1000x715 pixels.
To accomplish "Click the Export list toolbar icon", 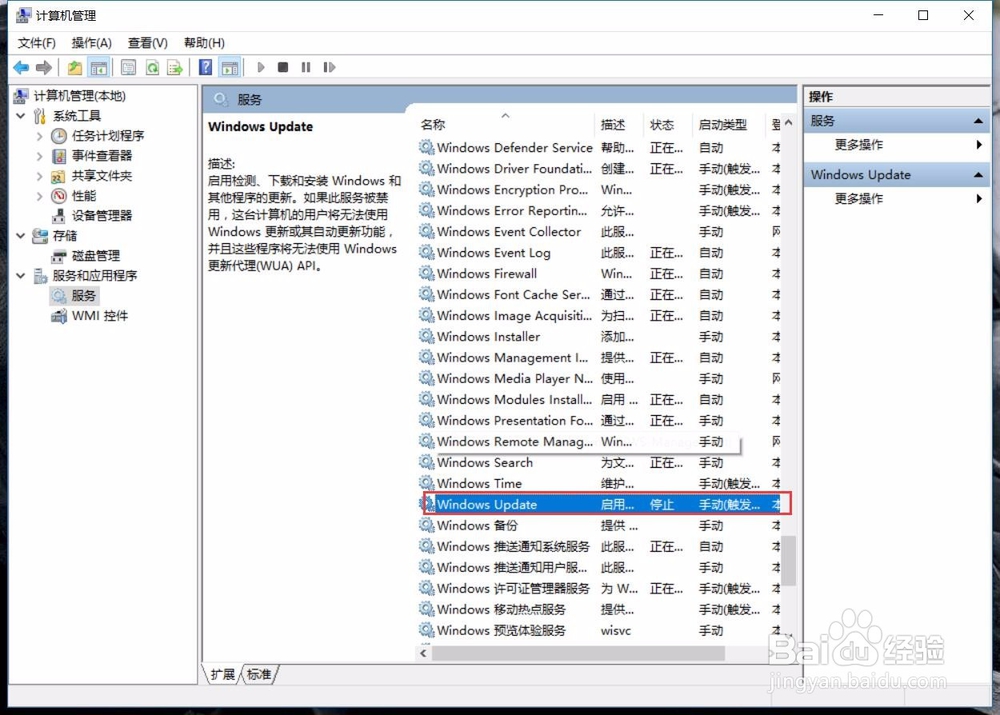I will click(x=175, y=67).
